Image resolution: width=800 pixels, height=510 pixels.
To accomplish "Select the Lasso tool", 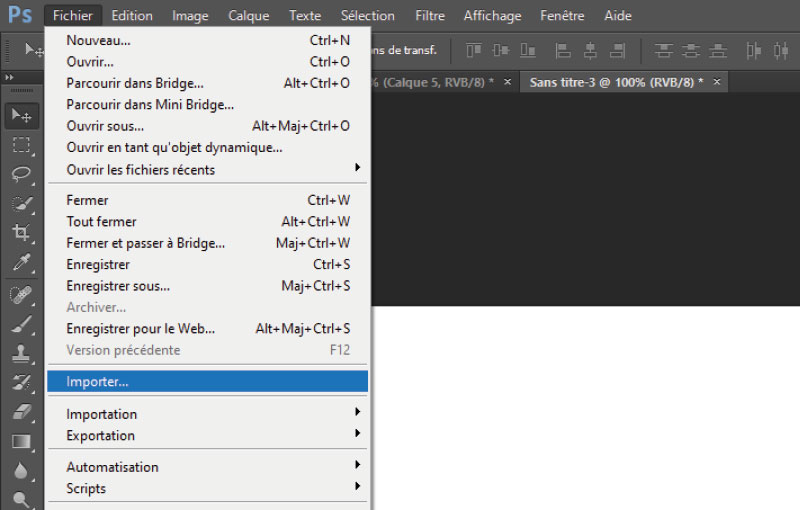I will click(22, 174).
